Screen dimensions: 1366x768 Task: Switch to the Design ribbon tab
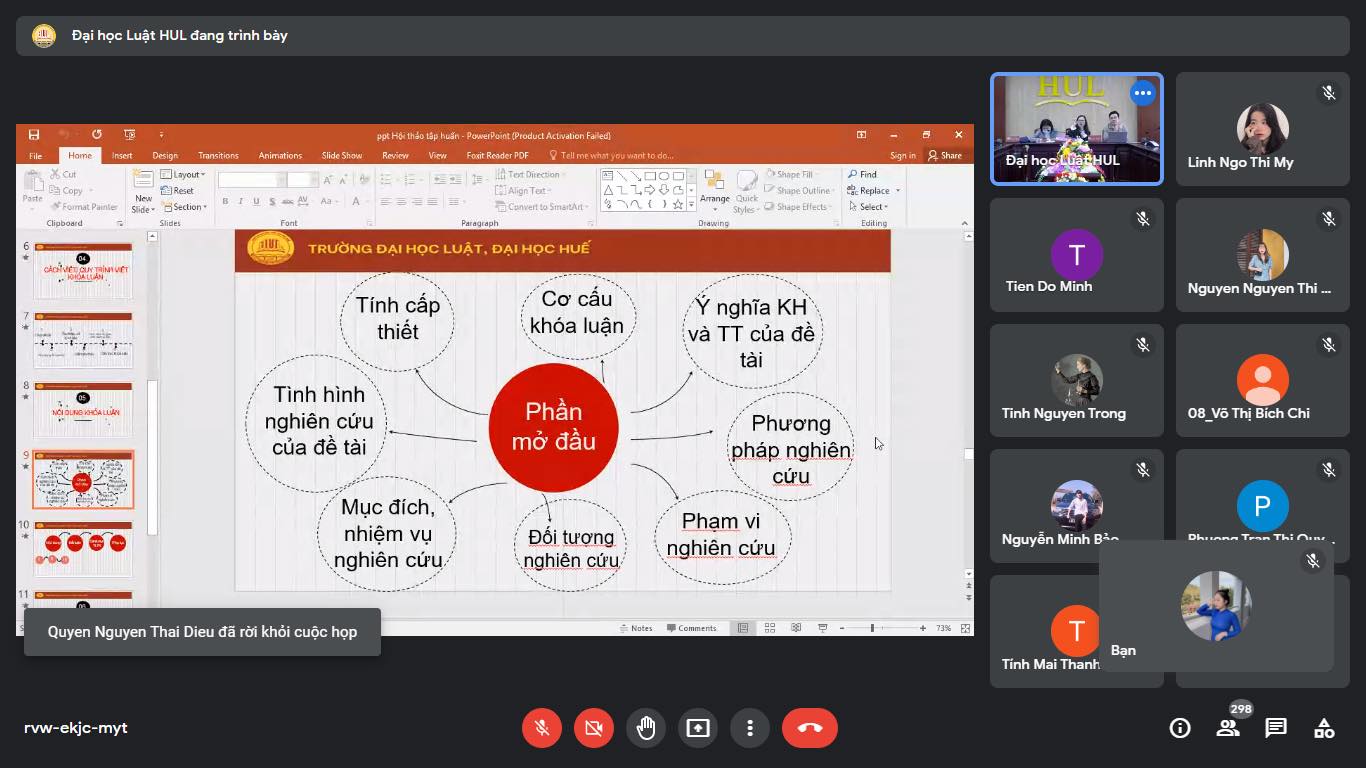165,156
